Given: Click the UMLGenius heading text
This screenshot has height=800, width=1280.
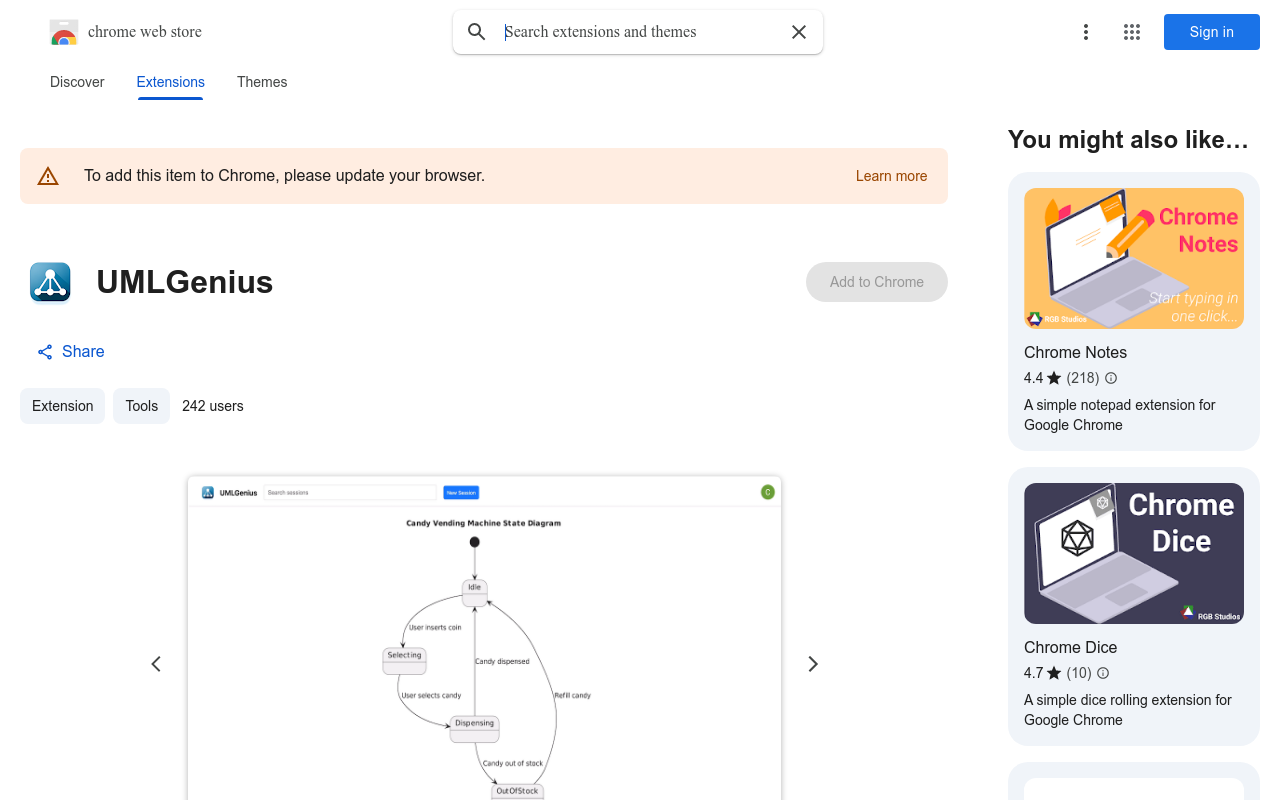Looking at the screenshot, I should (x=185, y=282).
